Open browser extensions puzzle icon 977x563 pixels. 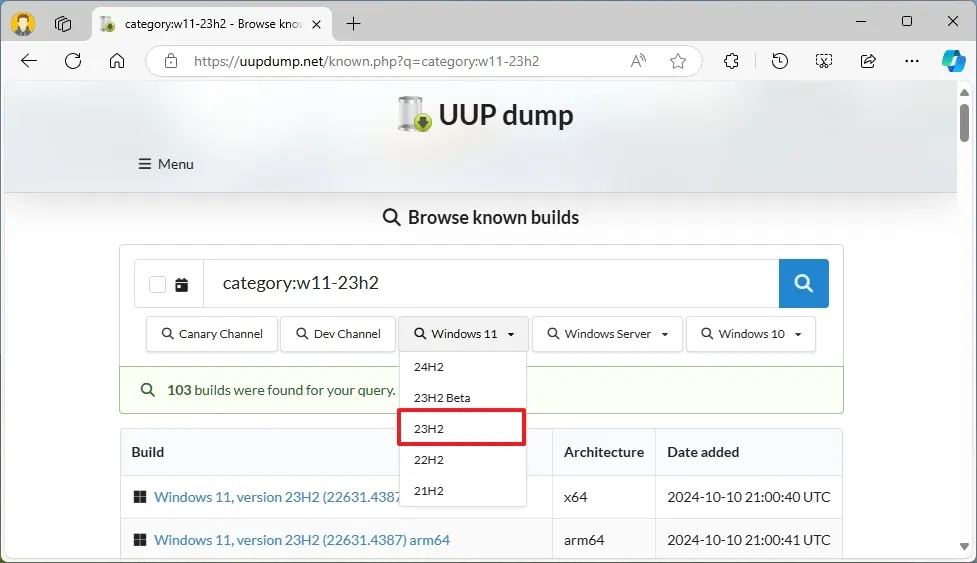(731, 61)
